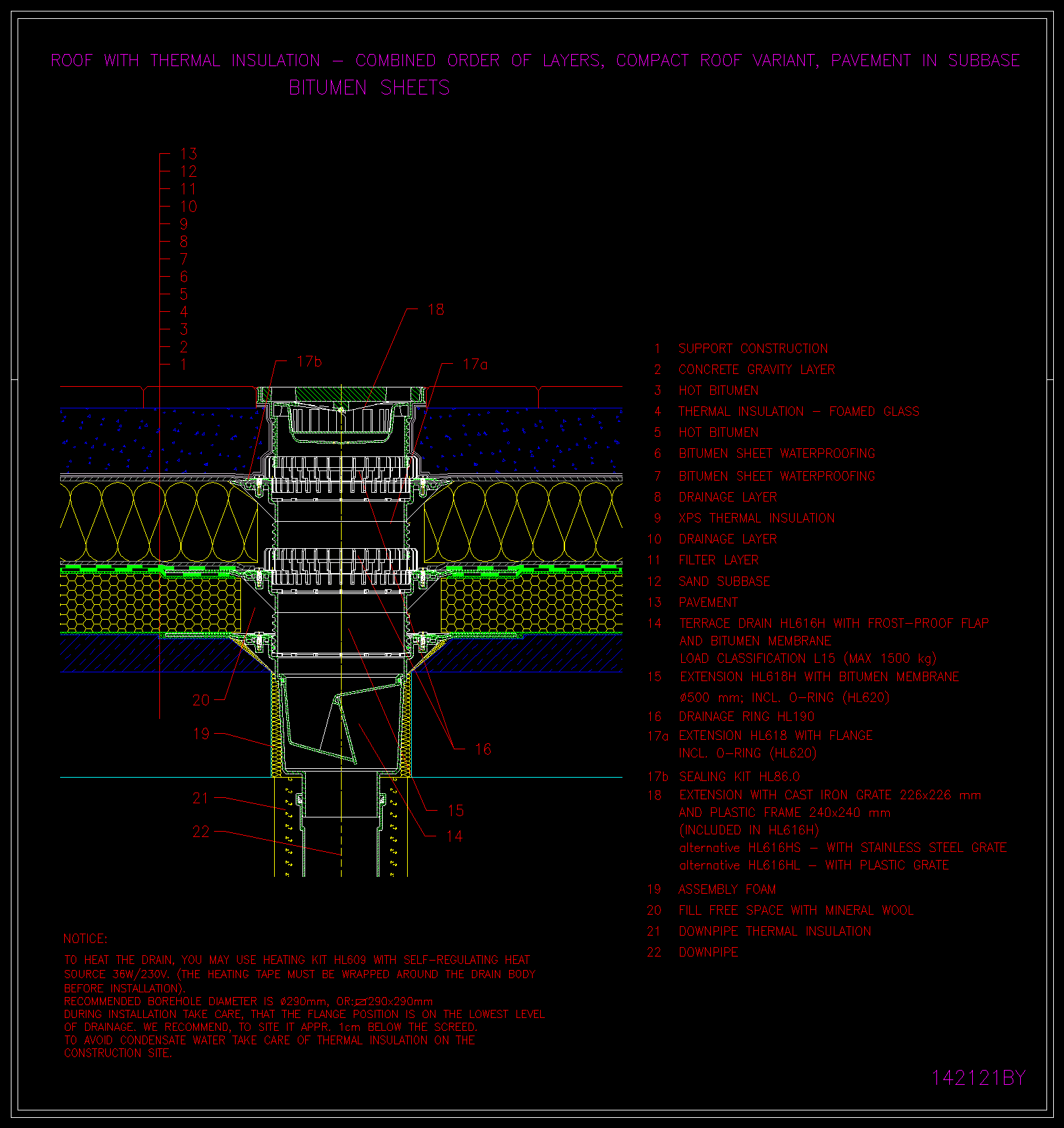Select callout label 17a
The width and height of the screenshot is (1064, 1128).
(x=475, y=365)
